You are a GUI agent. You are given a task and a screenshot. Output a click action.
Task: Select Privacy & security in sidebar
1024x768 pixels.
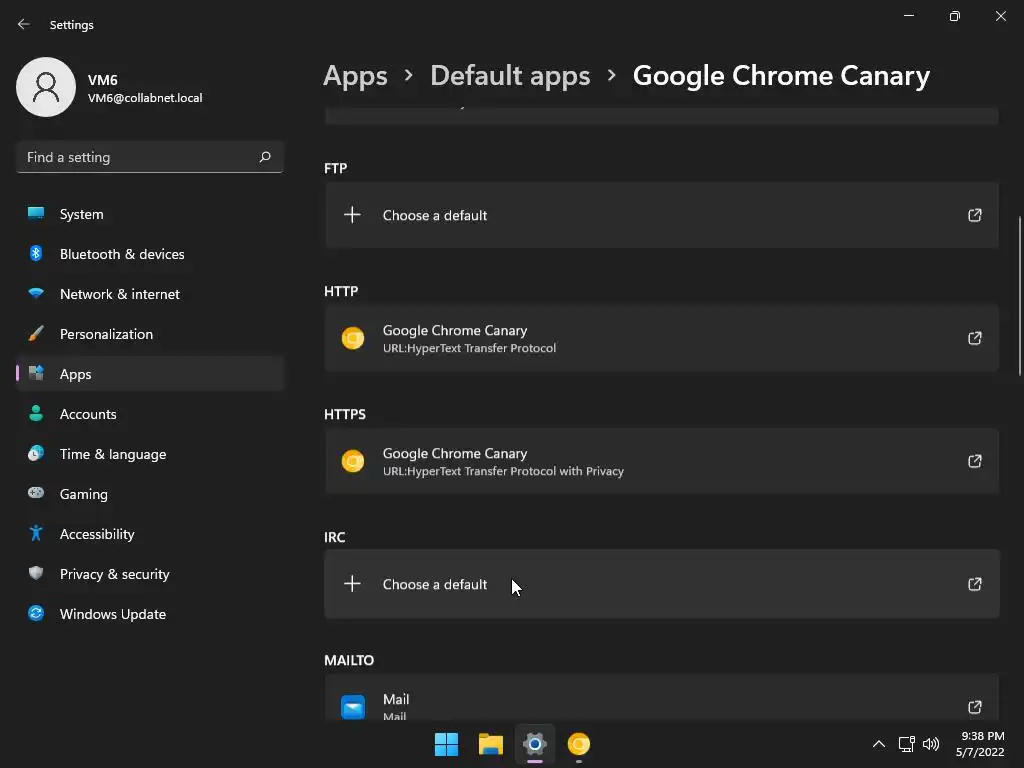pos(114,574)
